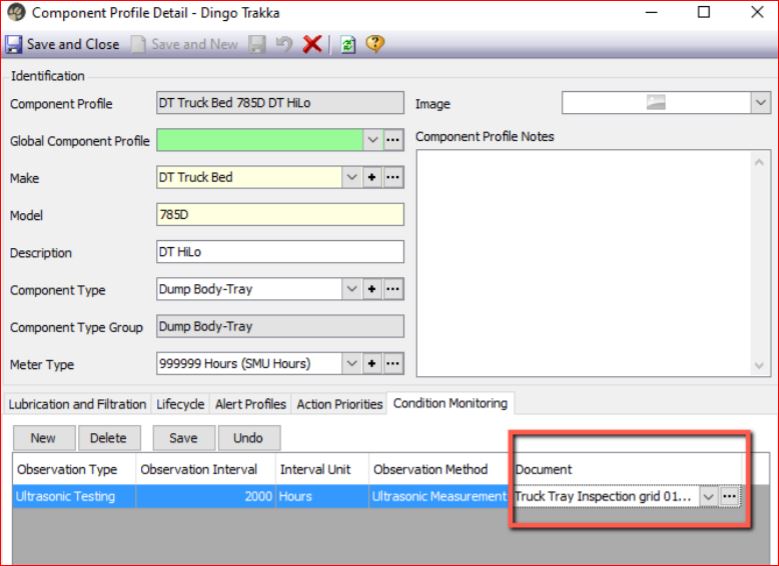This screenshot has width=779, height=566.
Task: Open Global Component Profile ellipsis lookup
Action: [393, 141]
